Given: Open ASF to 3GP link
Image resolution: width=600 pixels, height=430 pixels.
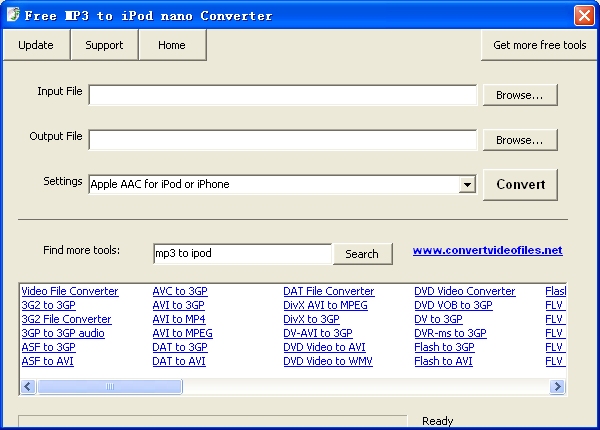Looking at the screenshot, I should pos(49,347).
